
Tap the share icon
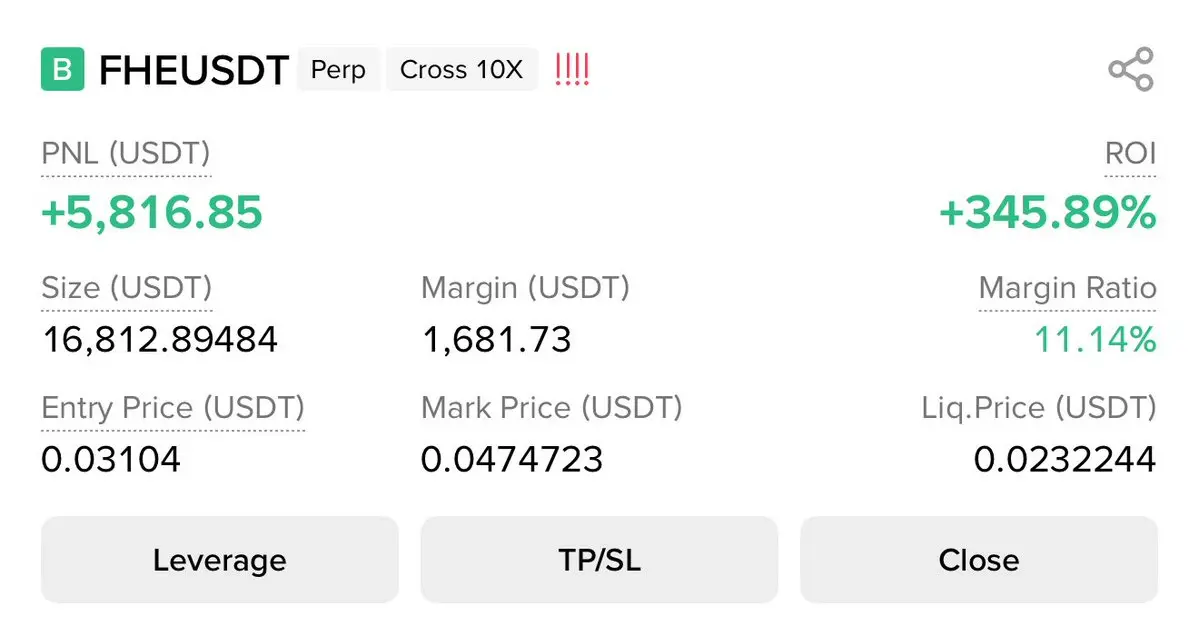tap(1131, 70)
